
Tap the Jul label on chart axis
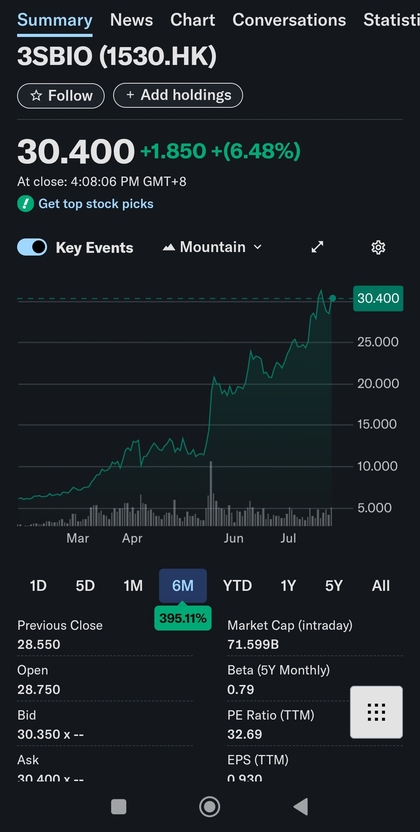pos(288,539)
